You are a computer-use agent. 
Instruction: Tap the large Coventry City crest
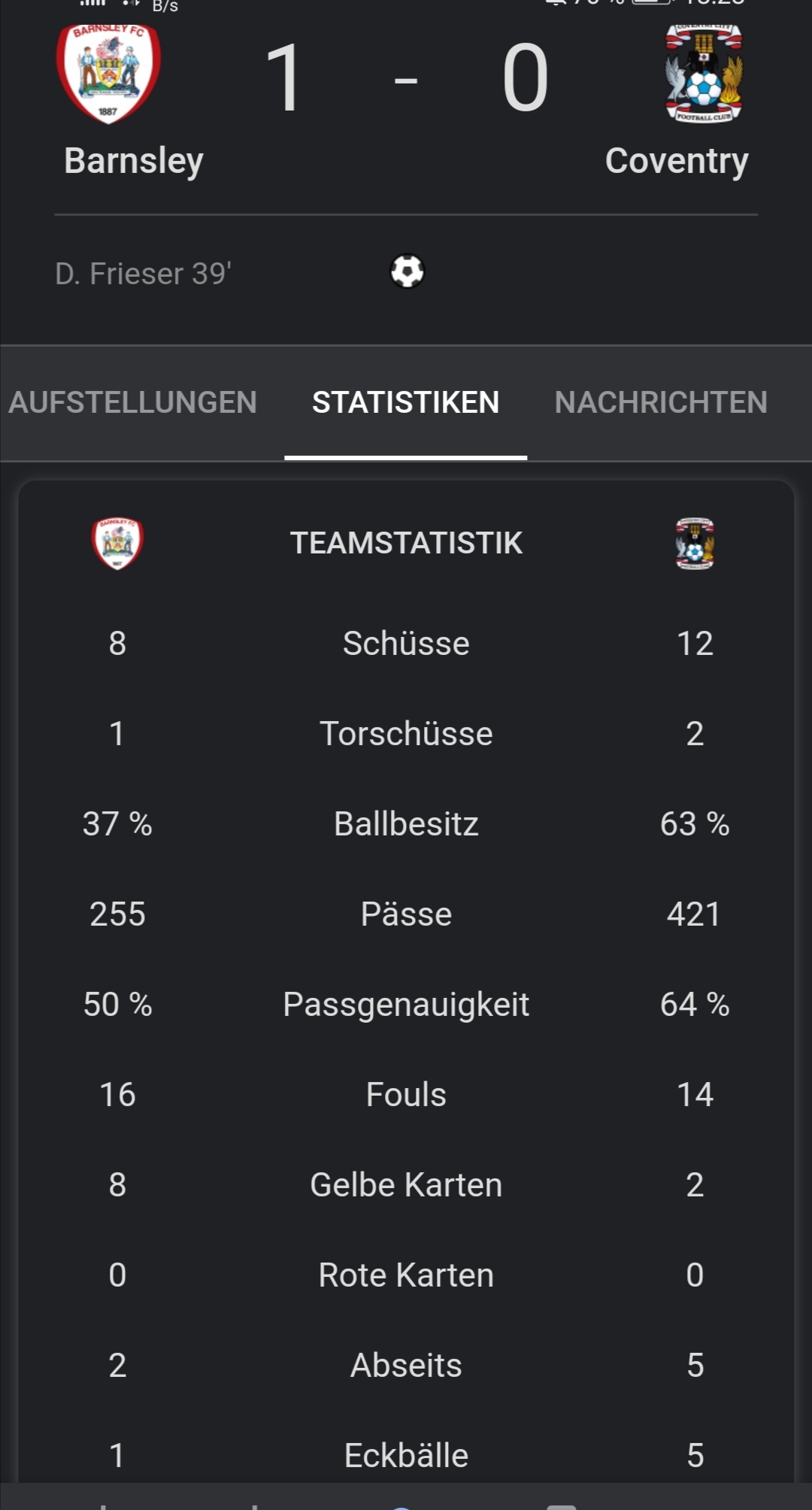[704, 73]
